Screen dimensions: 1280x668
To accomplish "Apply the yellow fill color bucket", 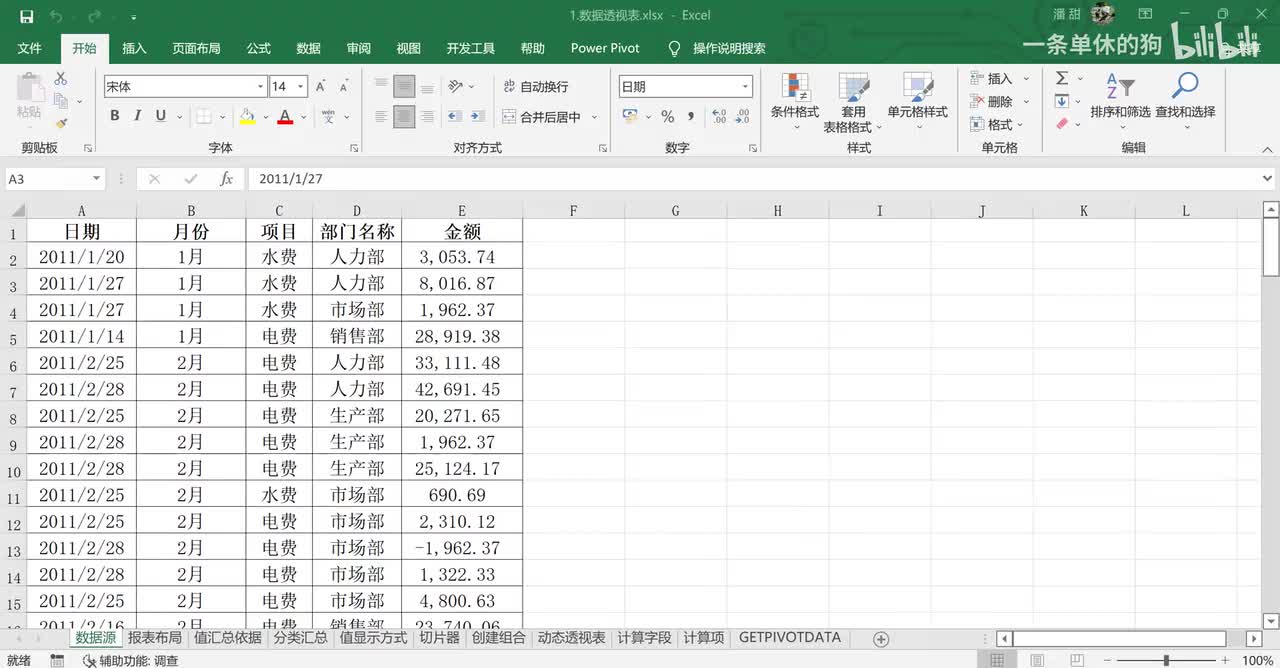I will click(x=247, y=117).
